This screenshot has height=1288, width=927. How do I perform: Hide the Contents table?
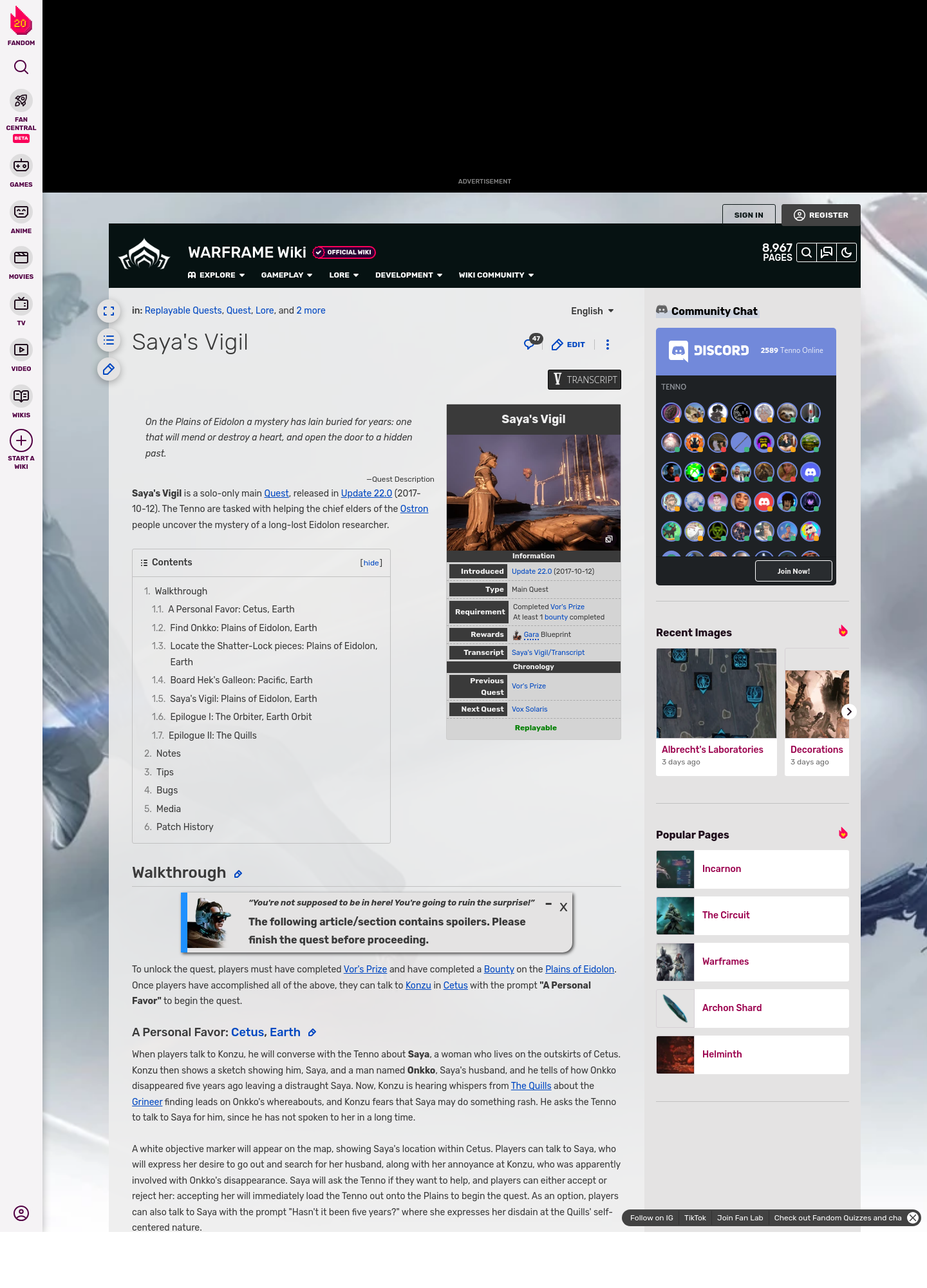371,563
